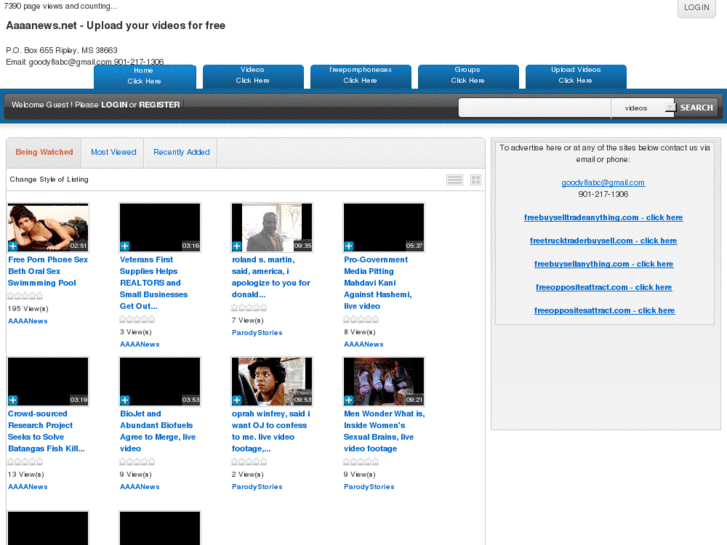Open Pro-Government Media video thumbnail
This screenshot has width=727, height=545.
pos(384,227)
